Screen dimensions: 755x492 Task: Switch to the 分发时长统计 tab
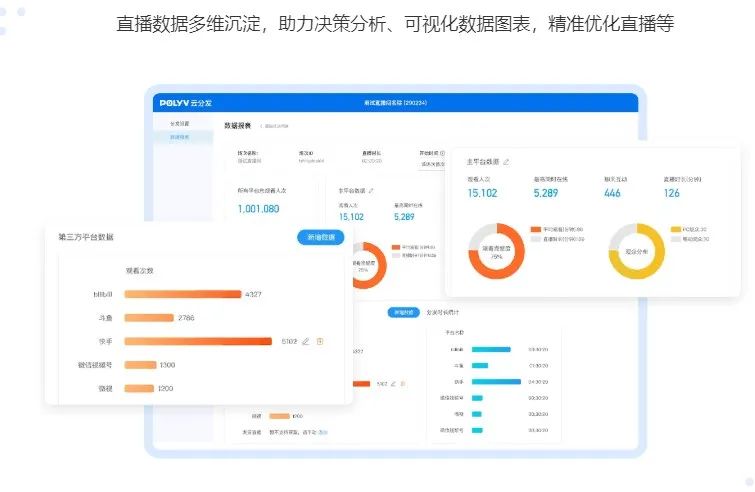(441, 313)
